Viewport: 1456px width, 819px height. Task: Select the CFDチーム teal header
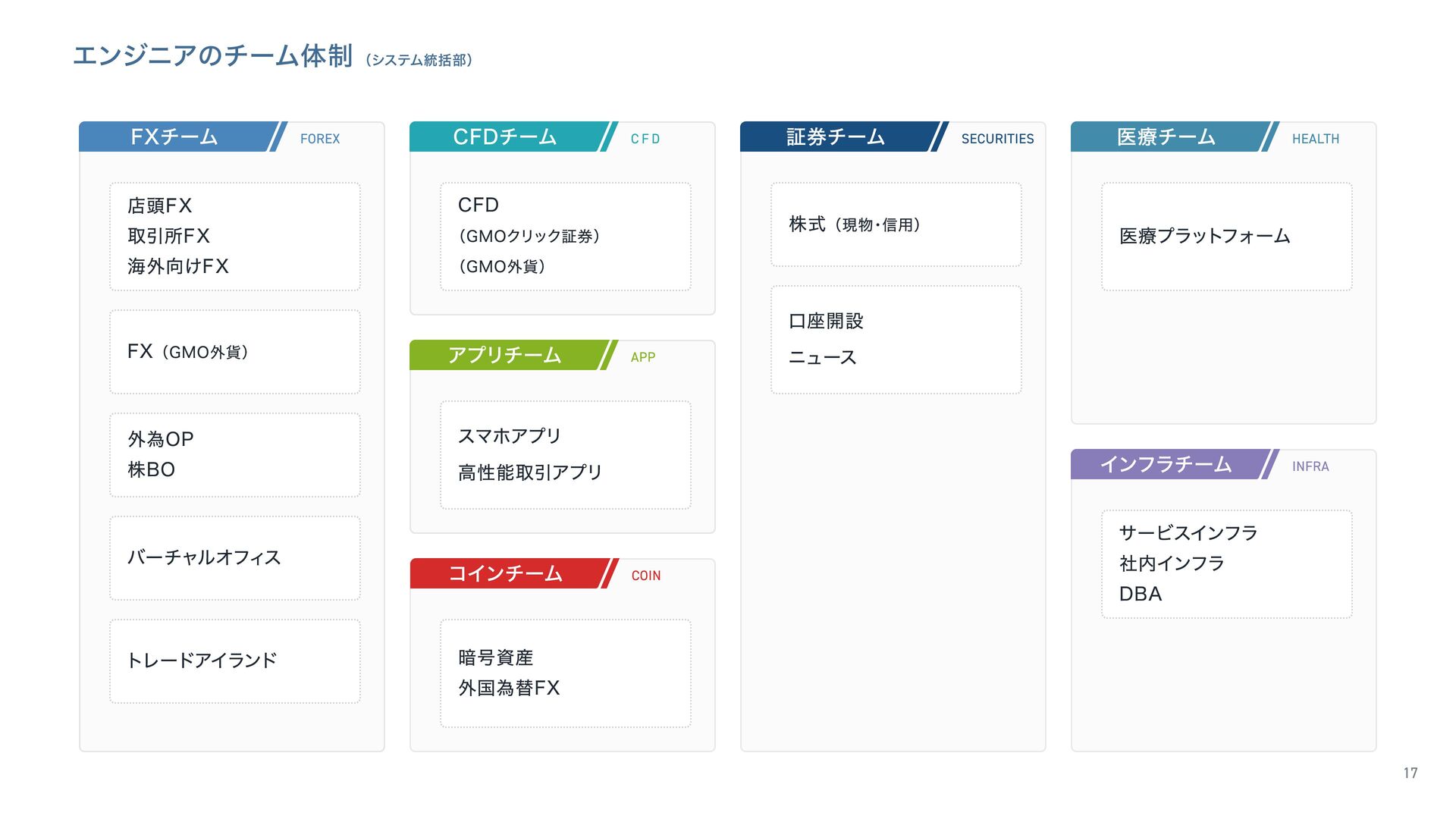point(505,137)
